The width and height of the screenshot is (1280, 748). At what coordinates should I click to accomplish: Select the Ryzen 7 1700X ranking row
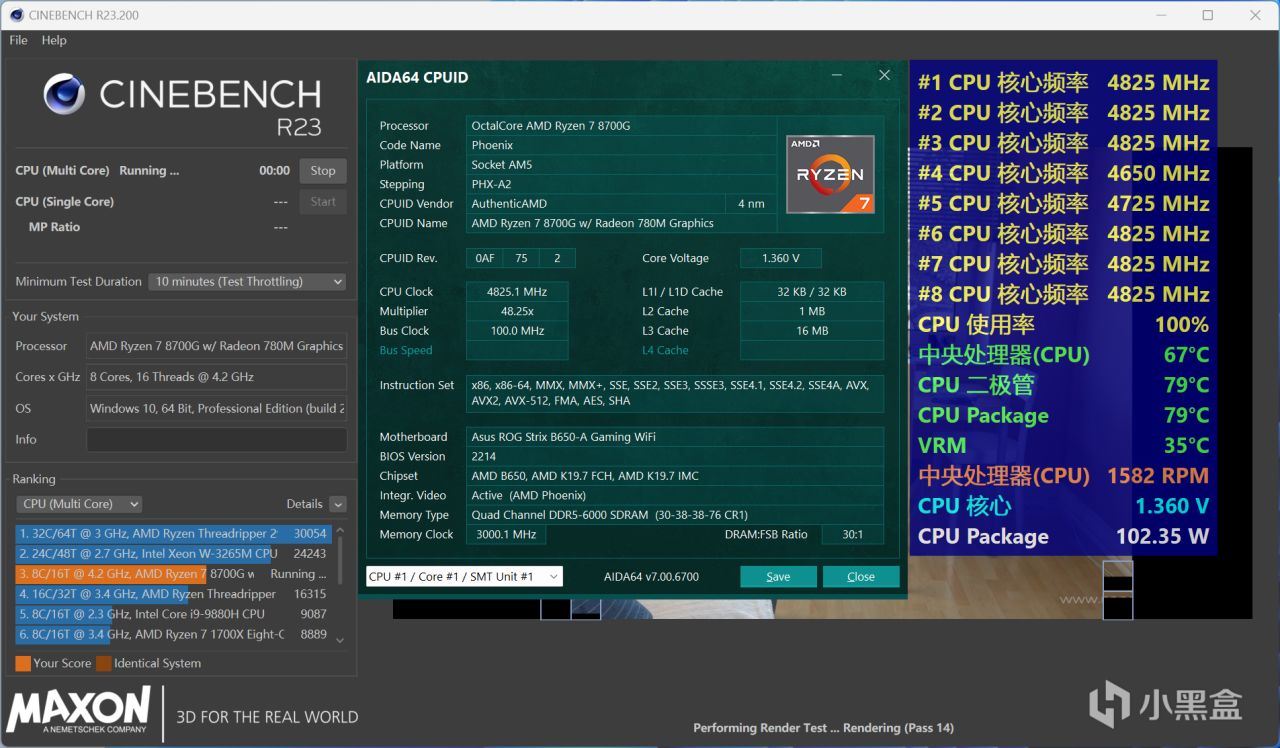(x=173, y=634)
